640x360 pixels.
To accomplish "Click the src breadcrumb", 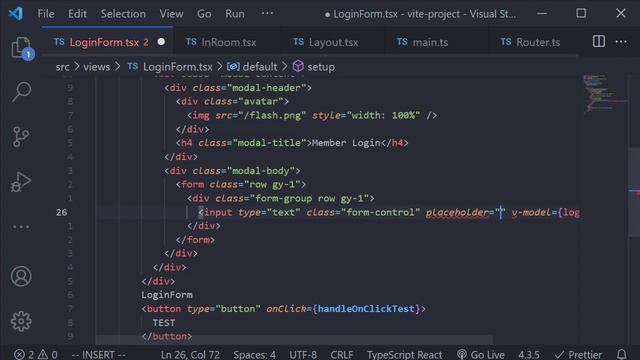I will [x=62, y=67].
